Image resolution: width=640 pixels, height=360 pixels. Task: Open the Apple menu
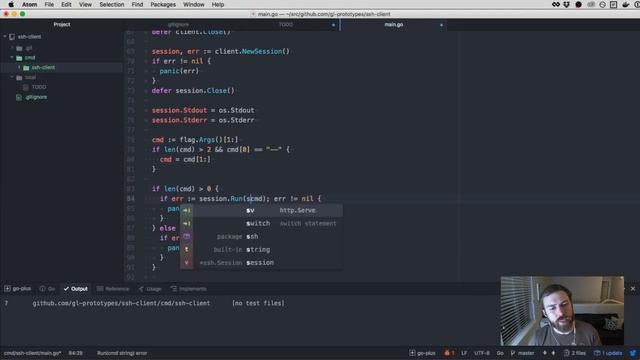pos(11,4)
